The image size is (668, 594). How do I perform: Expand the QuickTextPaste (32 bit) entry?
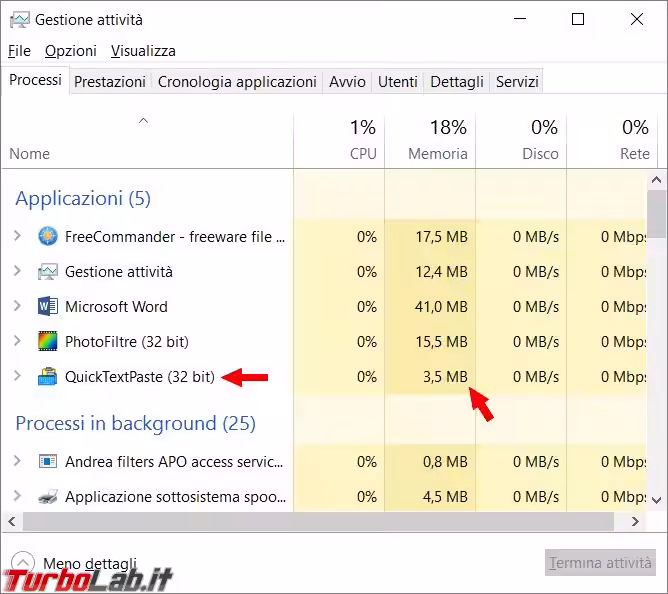(x=17, y=377)
